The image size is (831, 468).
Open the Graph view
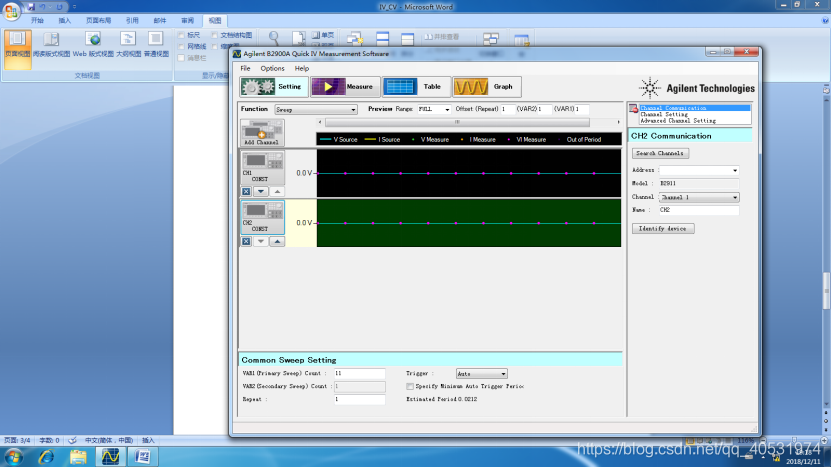(487, 86)
